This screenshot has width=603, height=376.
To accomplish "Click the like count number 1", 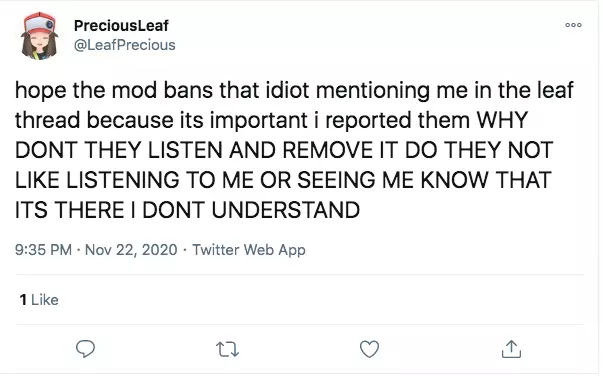I will [x=23, y=299].
